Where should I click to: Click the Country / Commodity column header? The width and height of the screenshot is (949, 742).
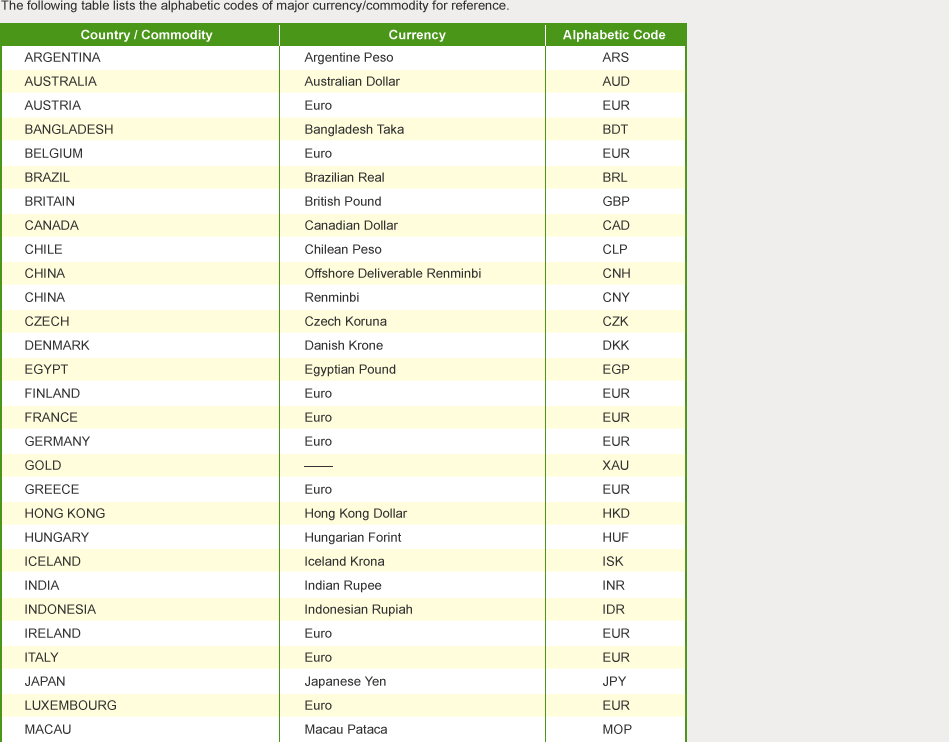[x=146, y=35]
